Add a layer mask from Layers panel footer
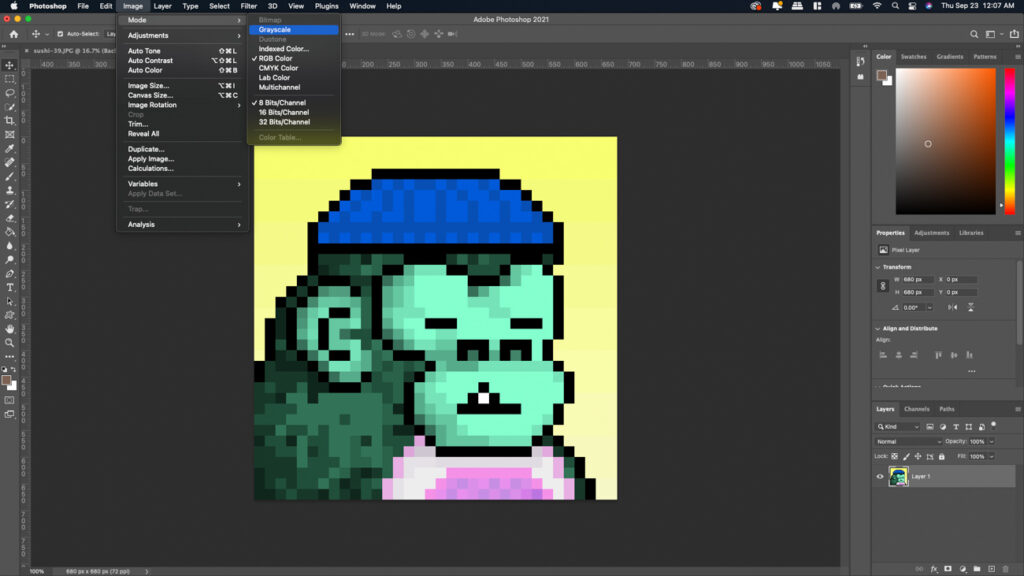The height and width of the screenshot is (576, 1024). 948,569
